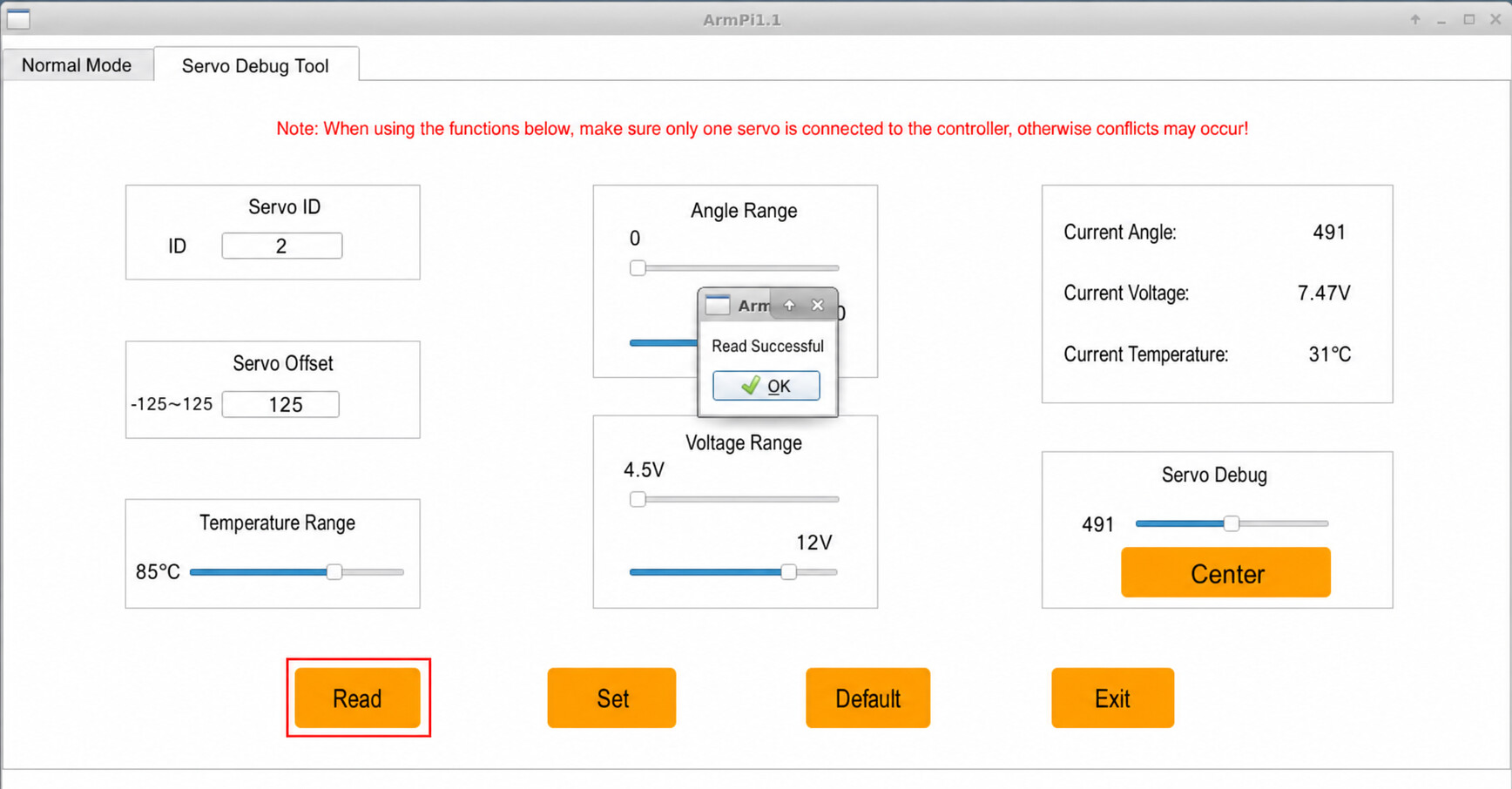Screen dimensions: 1512x789
Task: Switch to the Normal Mode tab
Action: 77,65
